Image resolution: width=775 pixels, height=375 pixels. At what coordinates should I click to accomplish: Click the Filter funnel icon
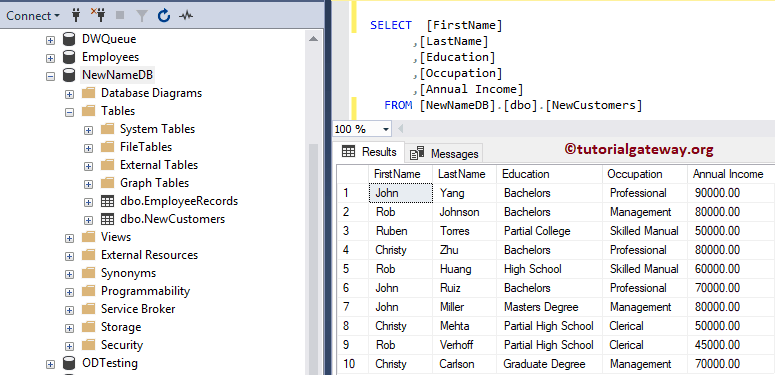click(x=142, y=16)
